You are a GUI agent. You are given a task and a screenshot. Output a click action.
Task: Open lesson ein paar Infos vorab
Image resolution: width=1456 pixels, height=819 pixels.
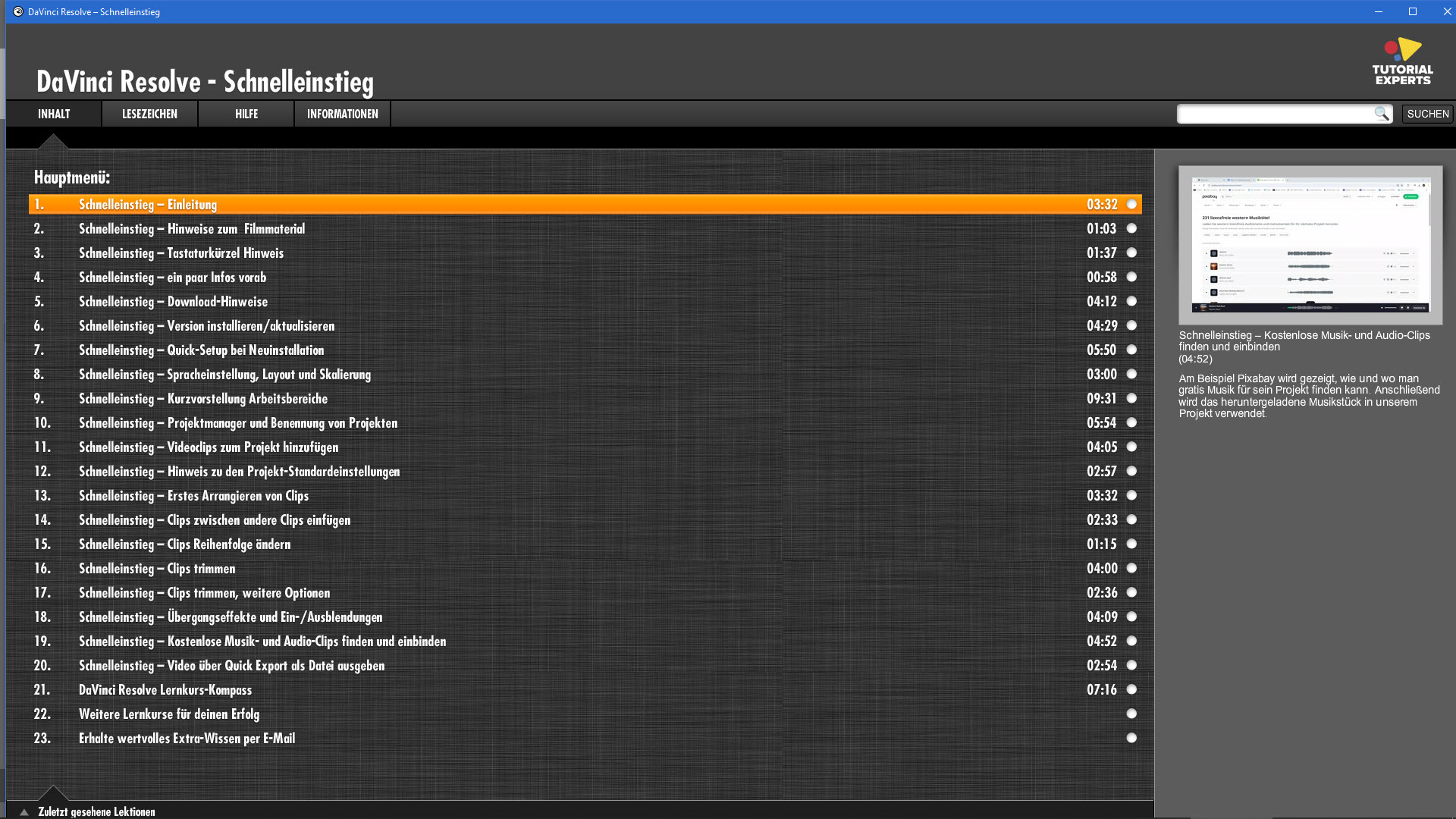(585, 277)
